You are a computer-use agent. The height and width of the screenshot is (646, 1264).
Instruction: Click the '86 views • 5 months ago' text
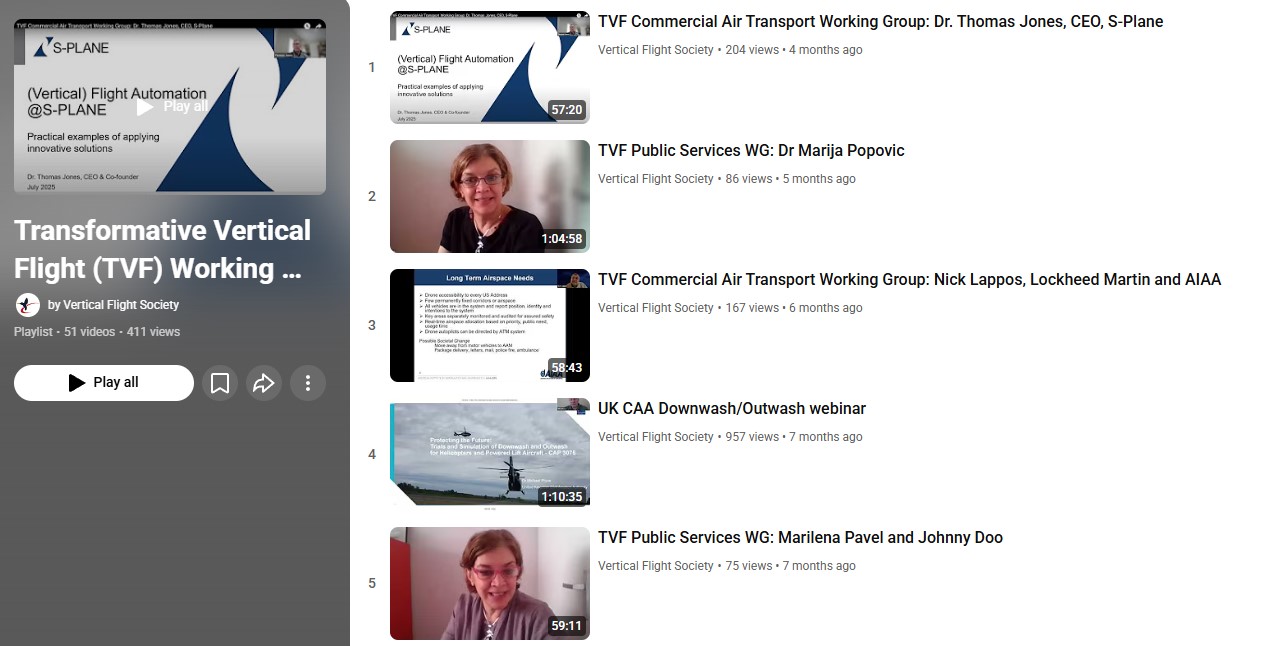tap(790, 179)
